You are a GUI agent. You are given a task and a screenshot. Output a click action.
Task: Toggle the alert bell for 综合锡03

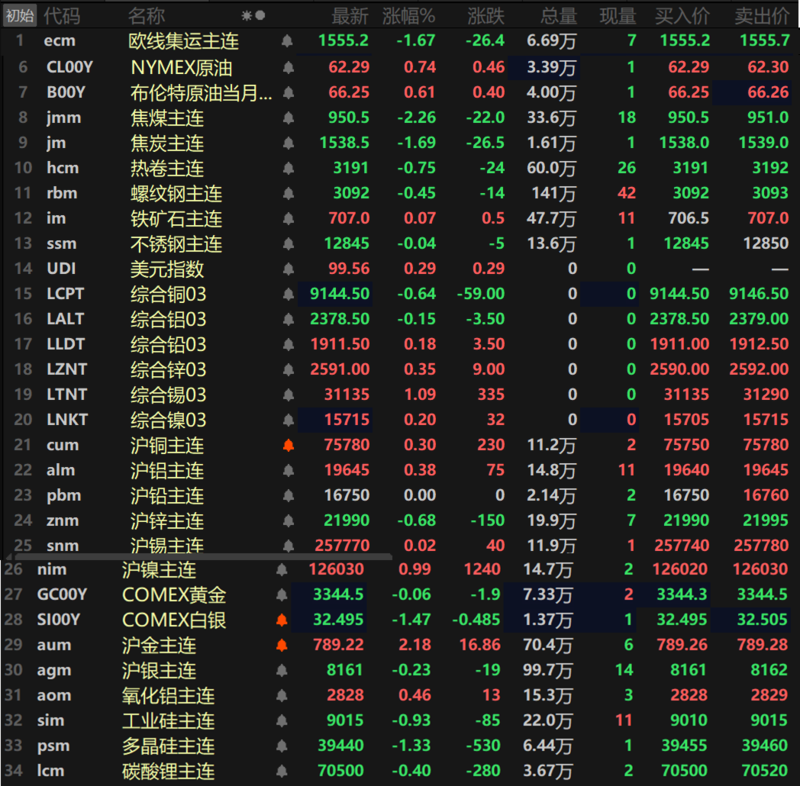tap(288, 395)
